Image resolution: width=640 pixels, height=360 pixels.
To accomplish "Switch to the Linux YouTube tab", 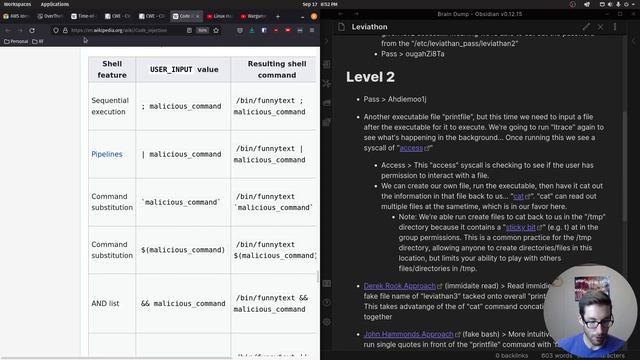I will pyautogui.click(x=220, y=16).
